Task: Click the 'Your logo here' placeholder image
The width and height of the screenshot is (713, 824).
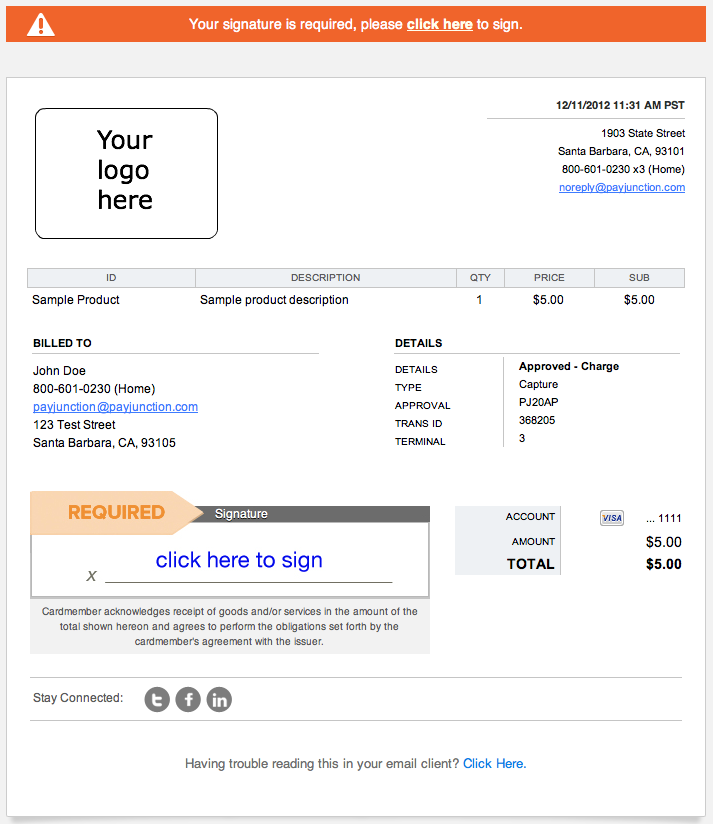Action: tap(127, 173)
